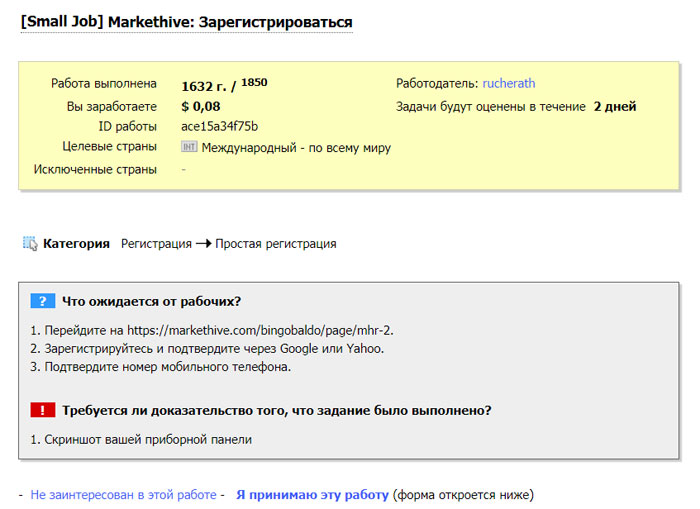
Task: Click step 2 'Зарегистрируйтесь и подтвердите' instruction
Action: click(x=214, y=348)
